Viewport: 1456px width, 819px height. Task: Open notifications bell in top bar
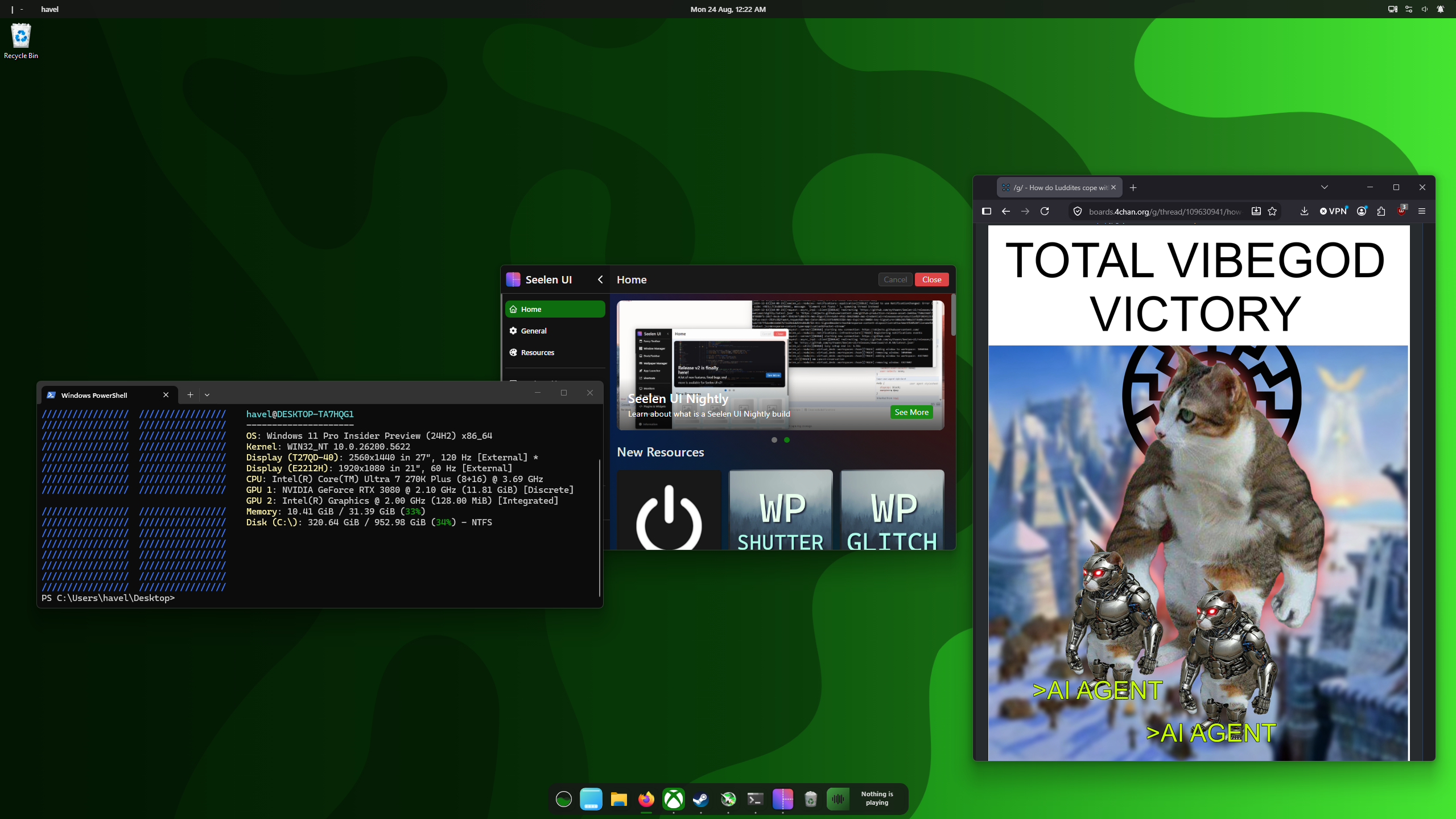[1441, 9]
